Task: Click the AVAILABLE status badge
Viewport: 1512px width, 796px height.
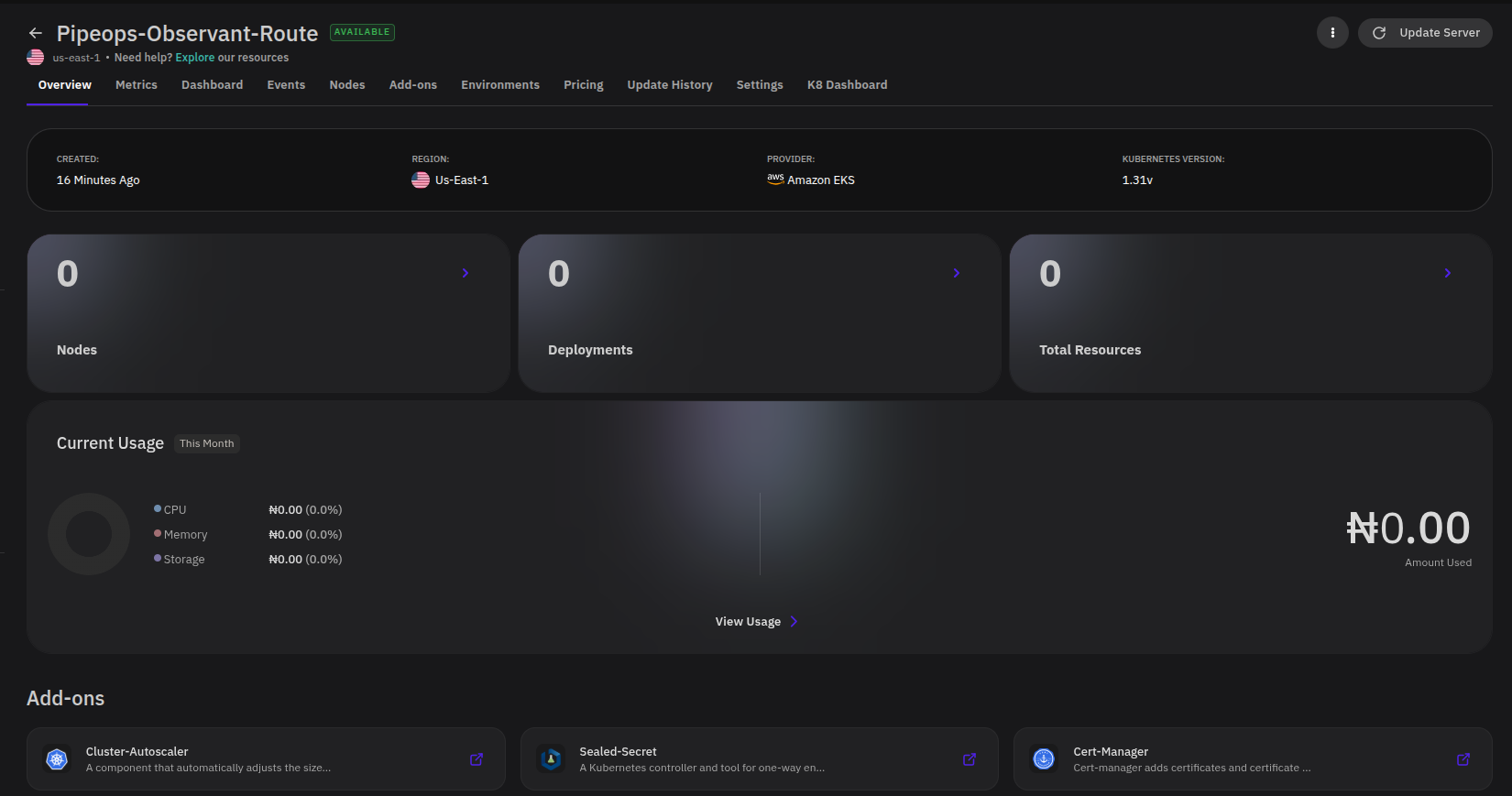Action: (x=362, y=32)
